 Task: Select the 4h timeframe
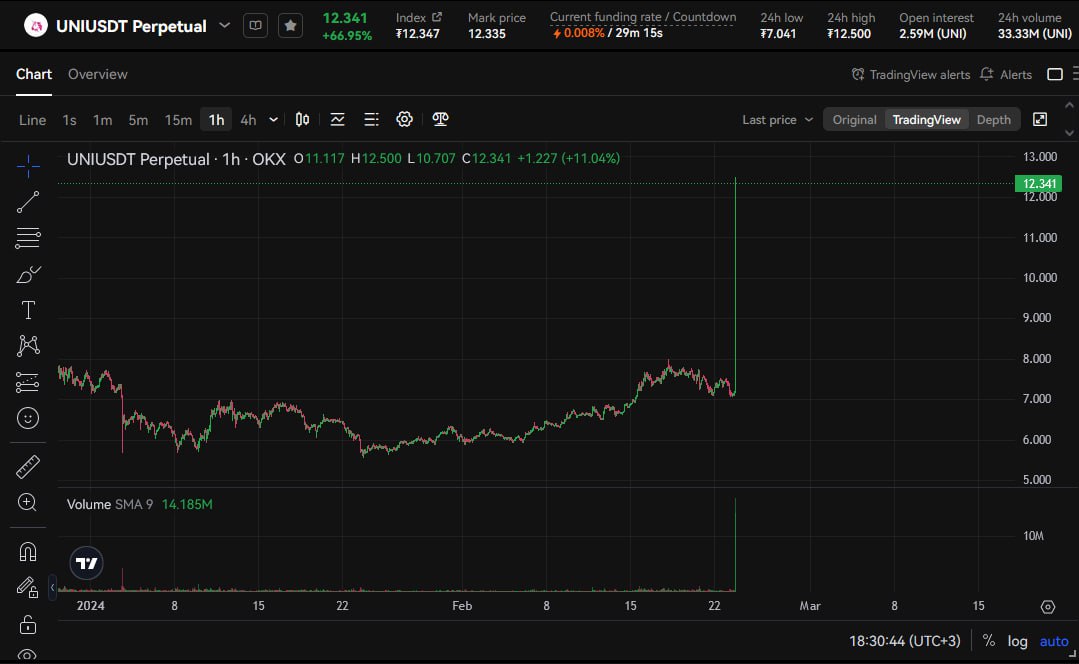[248, 120]
